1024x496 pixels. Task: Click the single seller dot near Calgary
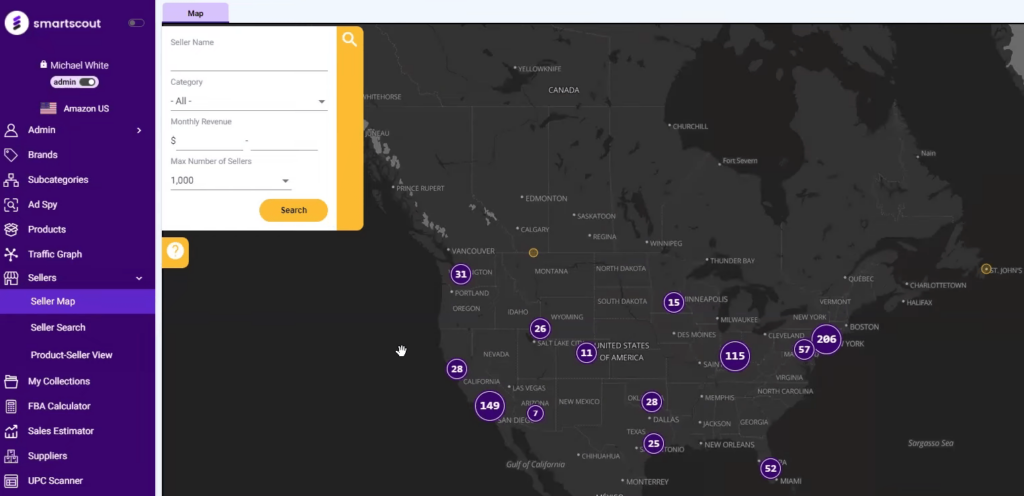click(x=534, y=253)
